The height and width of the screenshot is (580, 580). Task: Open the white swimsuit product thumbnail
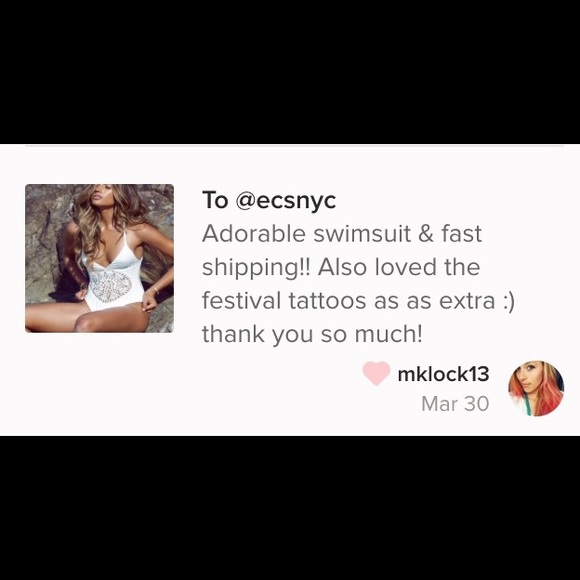[x=99, y=258]
